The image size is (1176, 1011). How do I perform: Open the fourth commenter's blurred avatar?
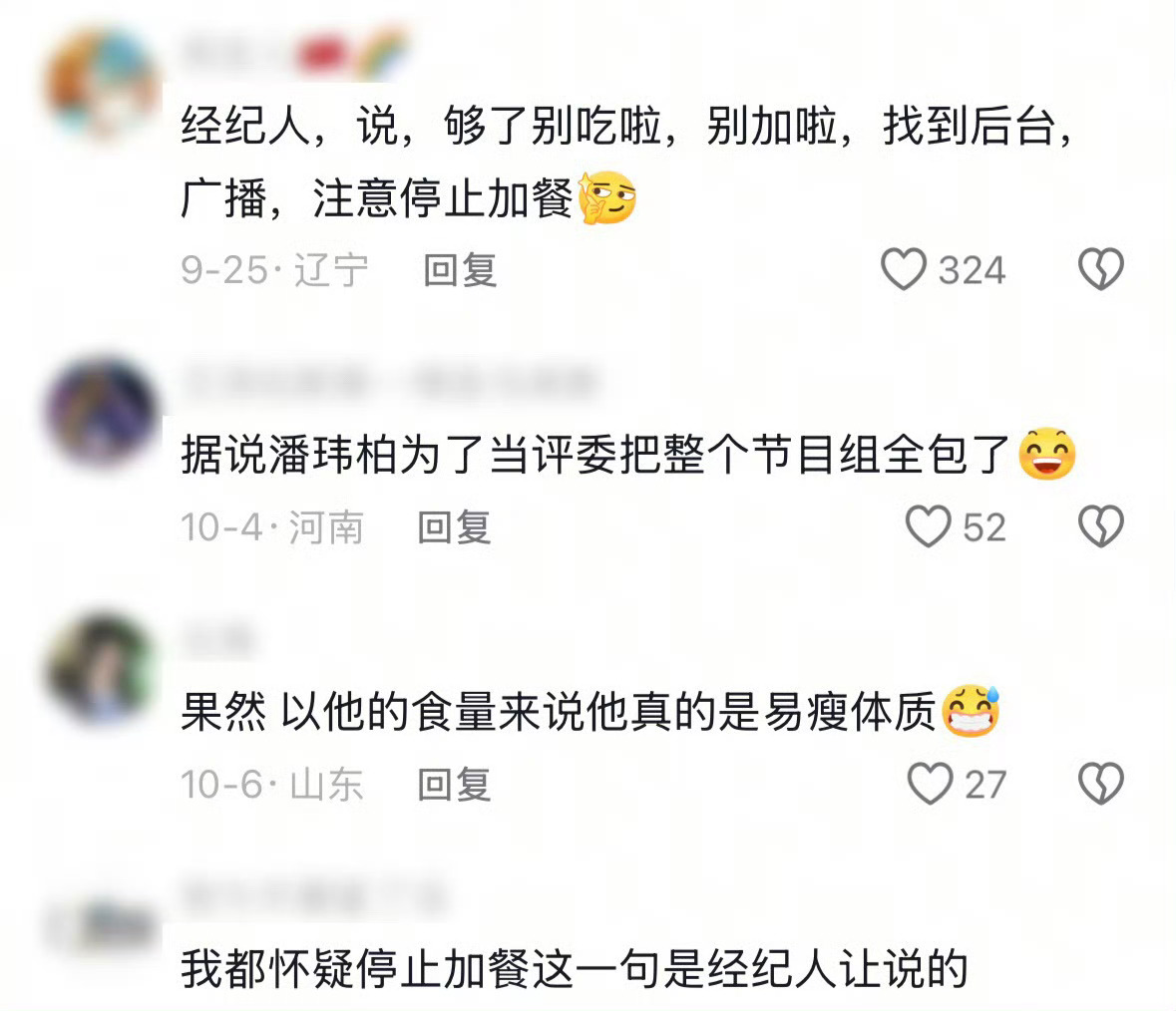(103, 926)
